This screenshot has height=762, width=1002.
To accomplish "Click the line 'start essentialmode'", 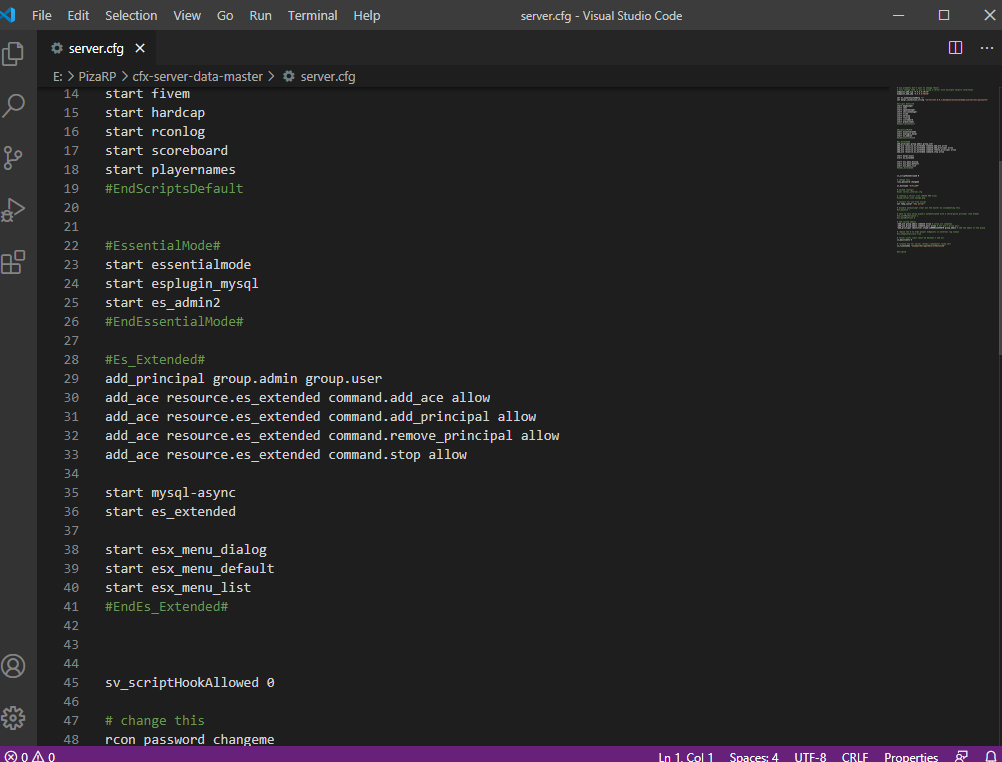I will 178,265.
